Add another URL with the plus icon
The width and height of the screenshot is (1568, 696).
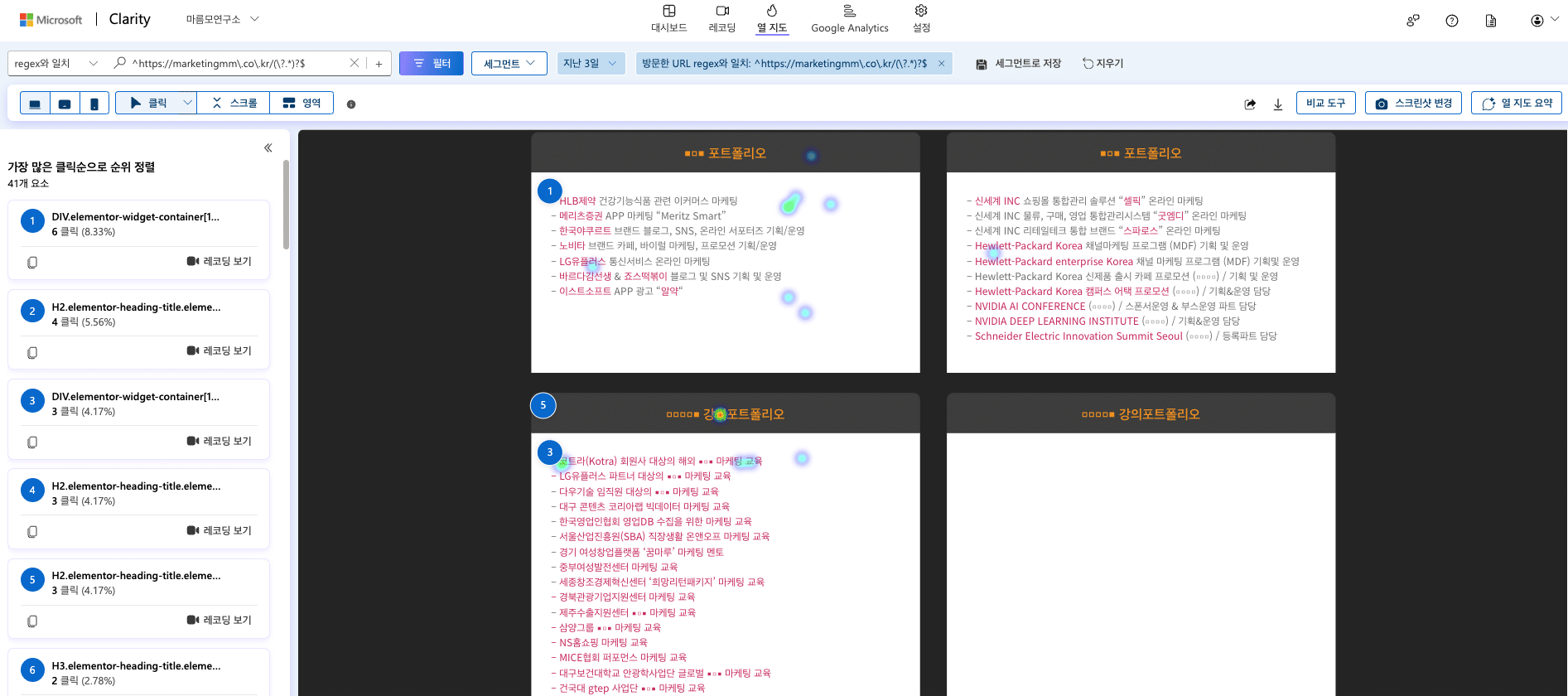point(379,63)
